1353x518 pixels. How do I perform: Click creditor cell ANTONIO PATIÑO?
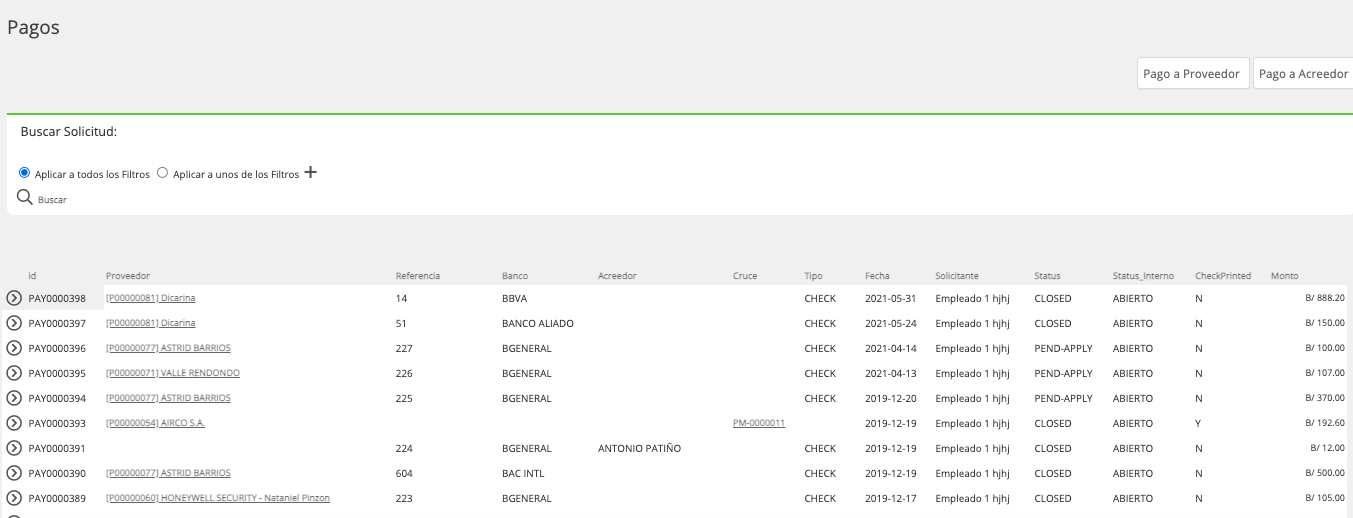coord(639,448)
